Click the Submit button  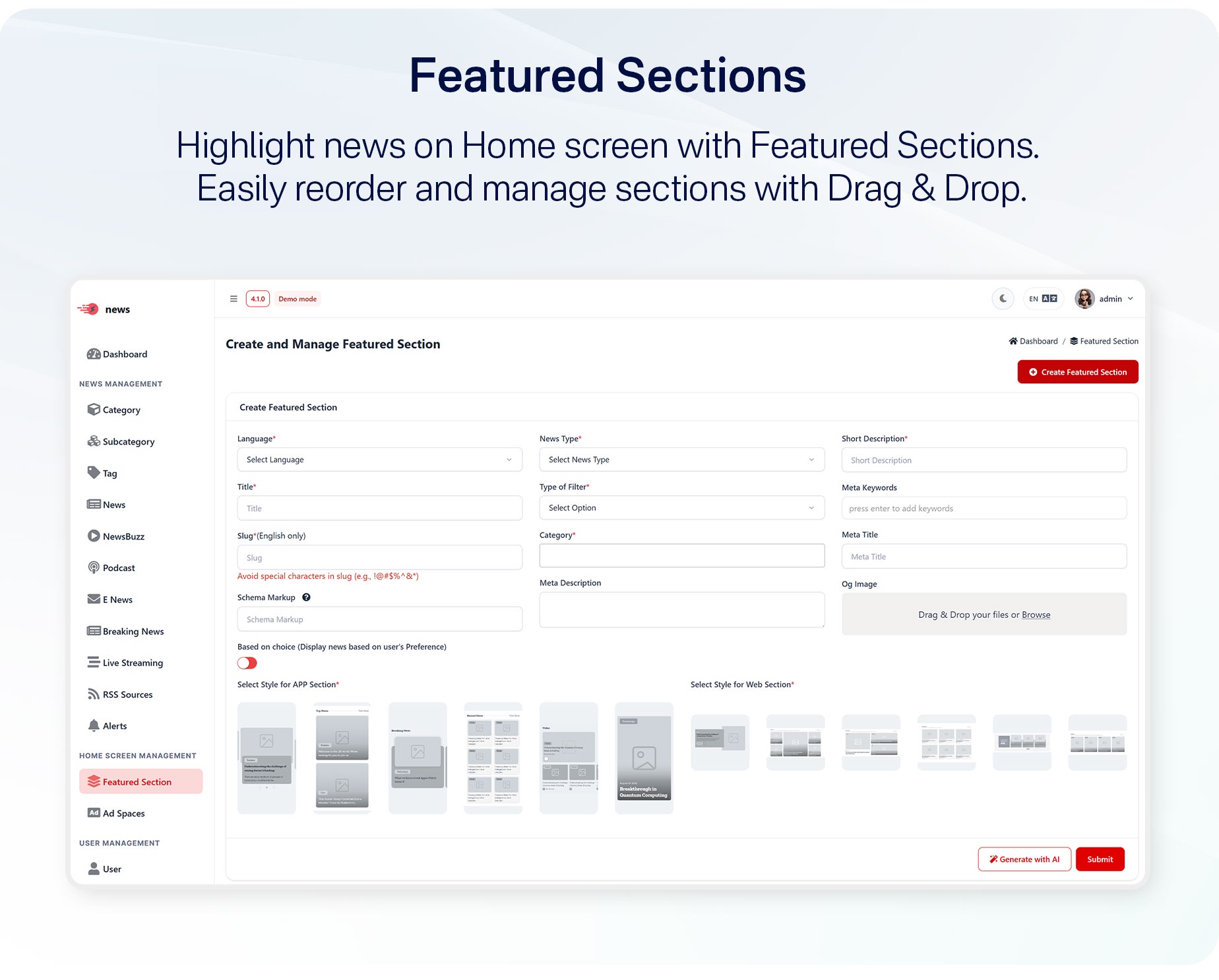(1100, 859)
